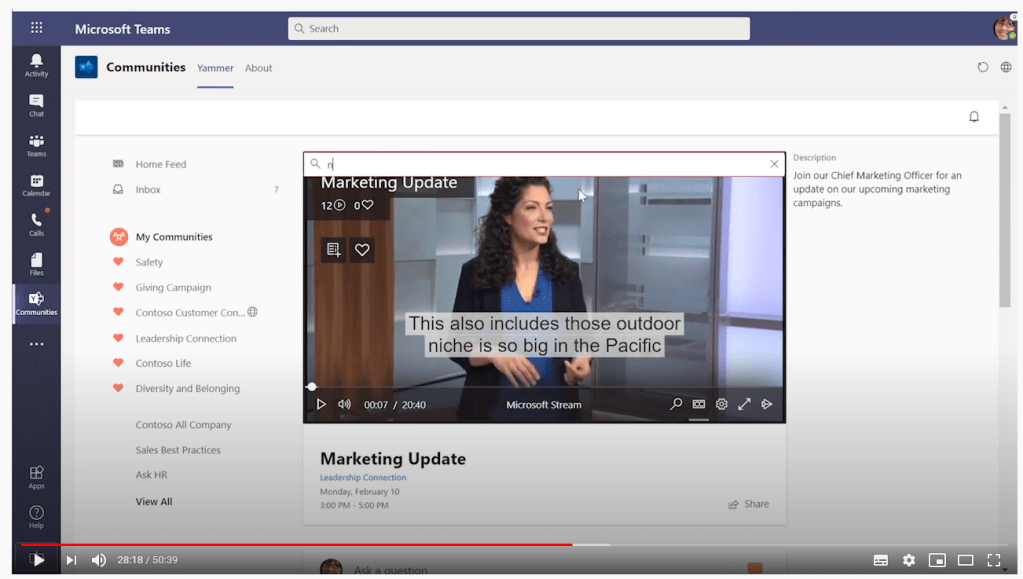The width and height of the screenshot is (1023, 579).
Task: Click the app launcher waffle icon
Action: click(37, 28)
